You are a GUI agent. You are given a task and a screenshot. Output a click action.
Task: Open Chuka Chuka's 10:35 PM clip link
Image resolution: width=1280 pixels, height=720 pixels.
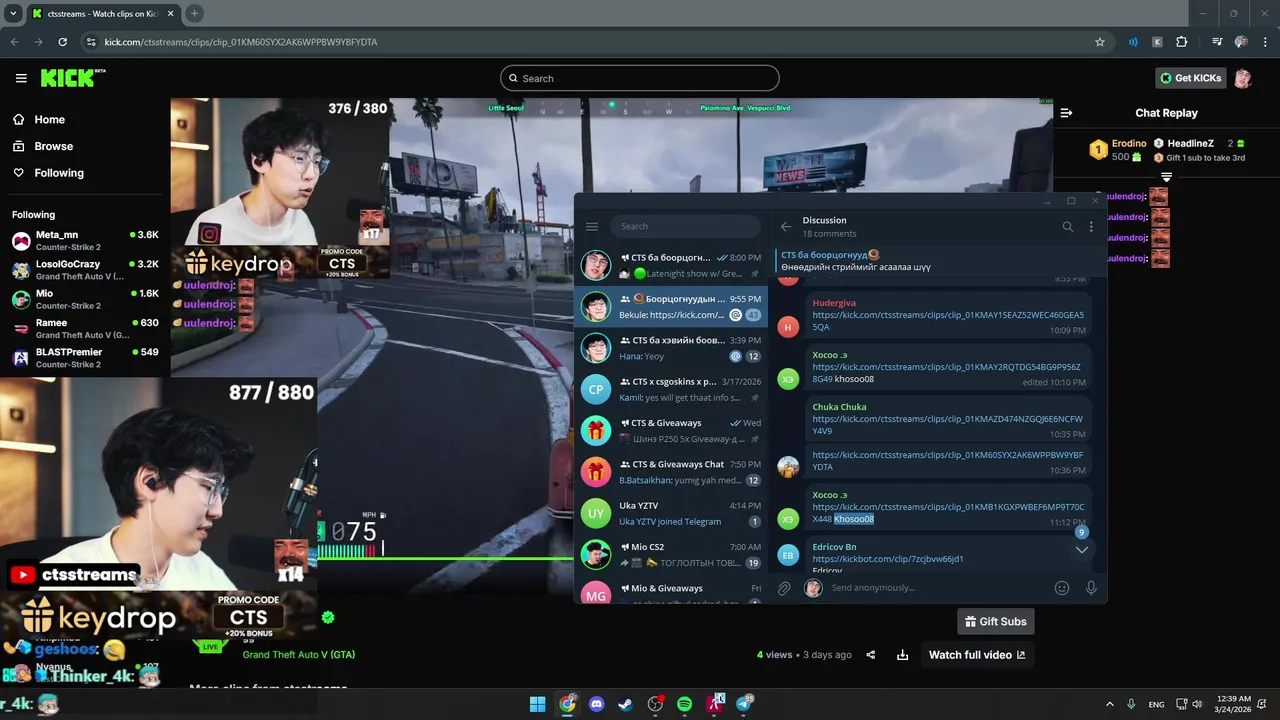click(x=947, y=425)
